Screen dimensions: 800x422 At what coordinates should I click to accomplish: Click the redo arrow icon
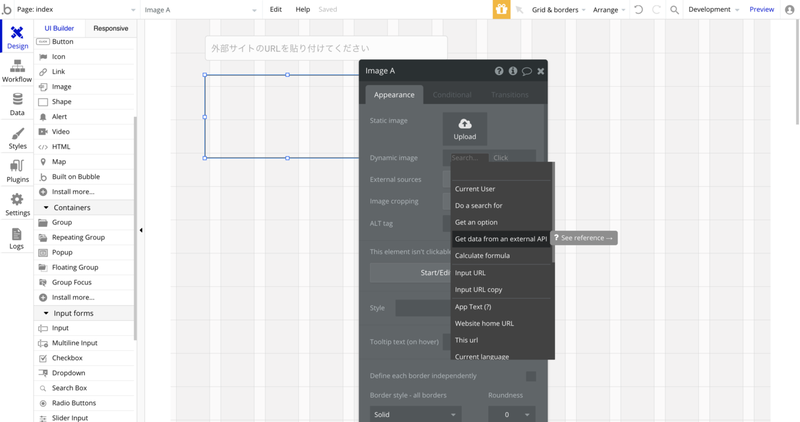point(656,9)
